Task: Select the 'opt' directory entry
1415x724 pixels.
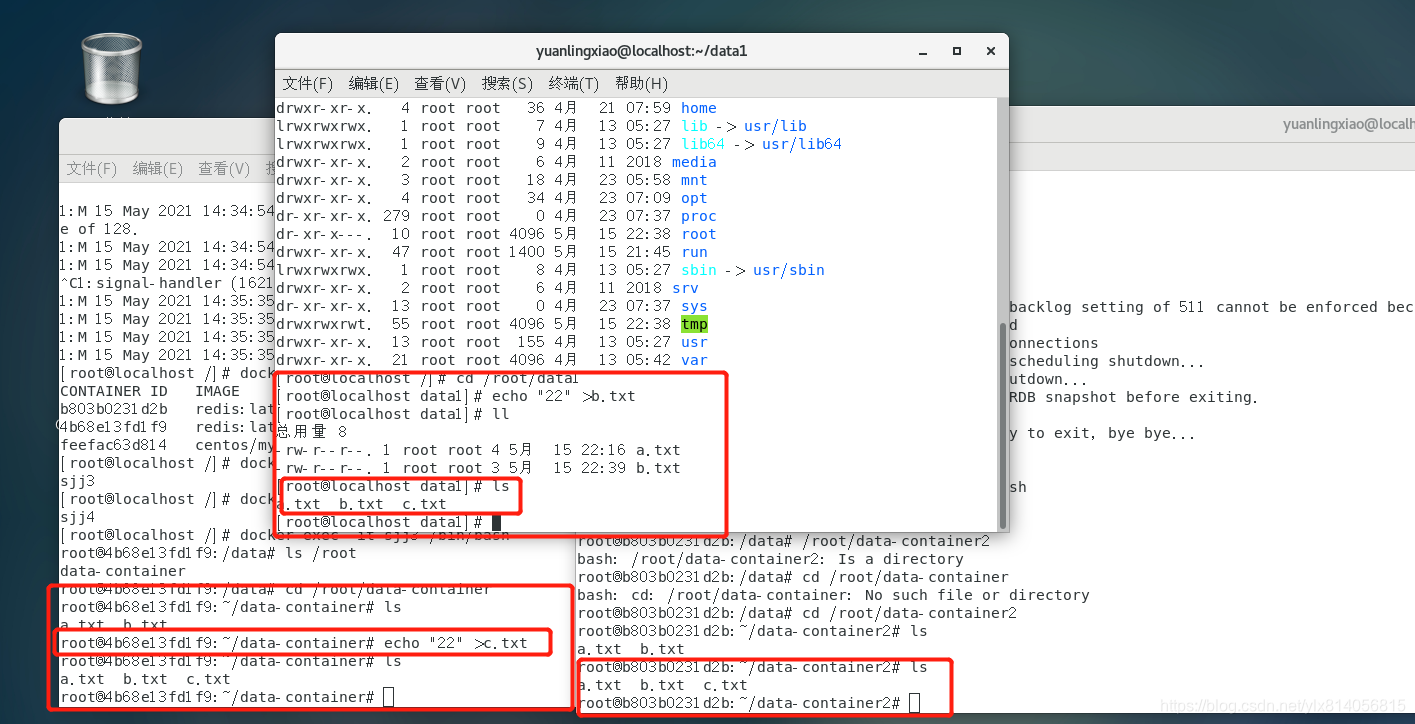Action: (694, 198)
